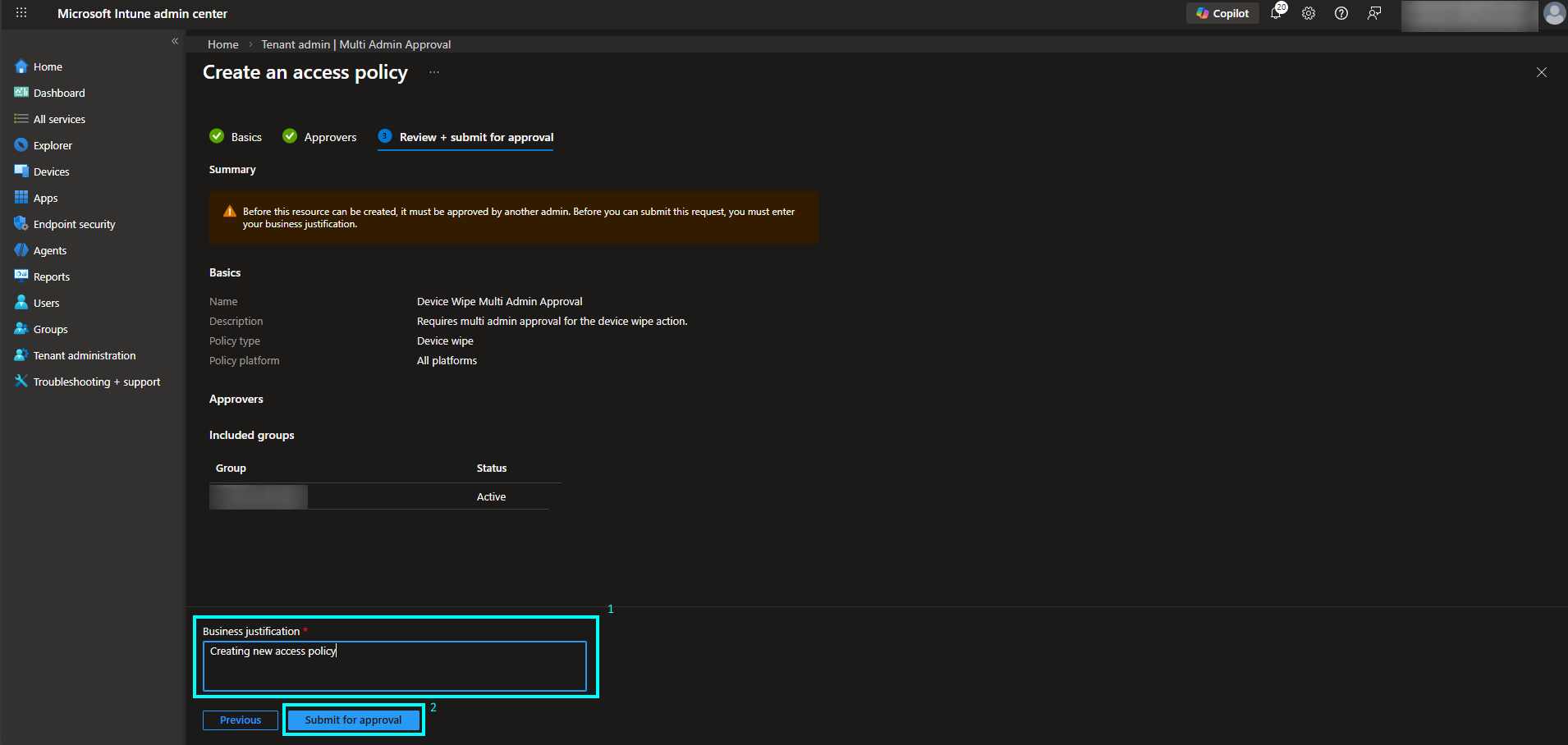Click the Users icon in sidebar
Viewport: 1568px width, 745px height.
(21, 303)
